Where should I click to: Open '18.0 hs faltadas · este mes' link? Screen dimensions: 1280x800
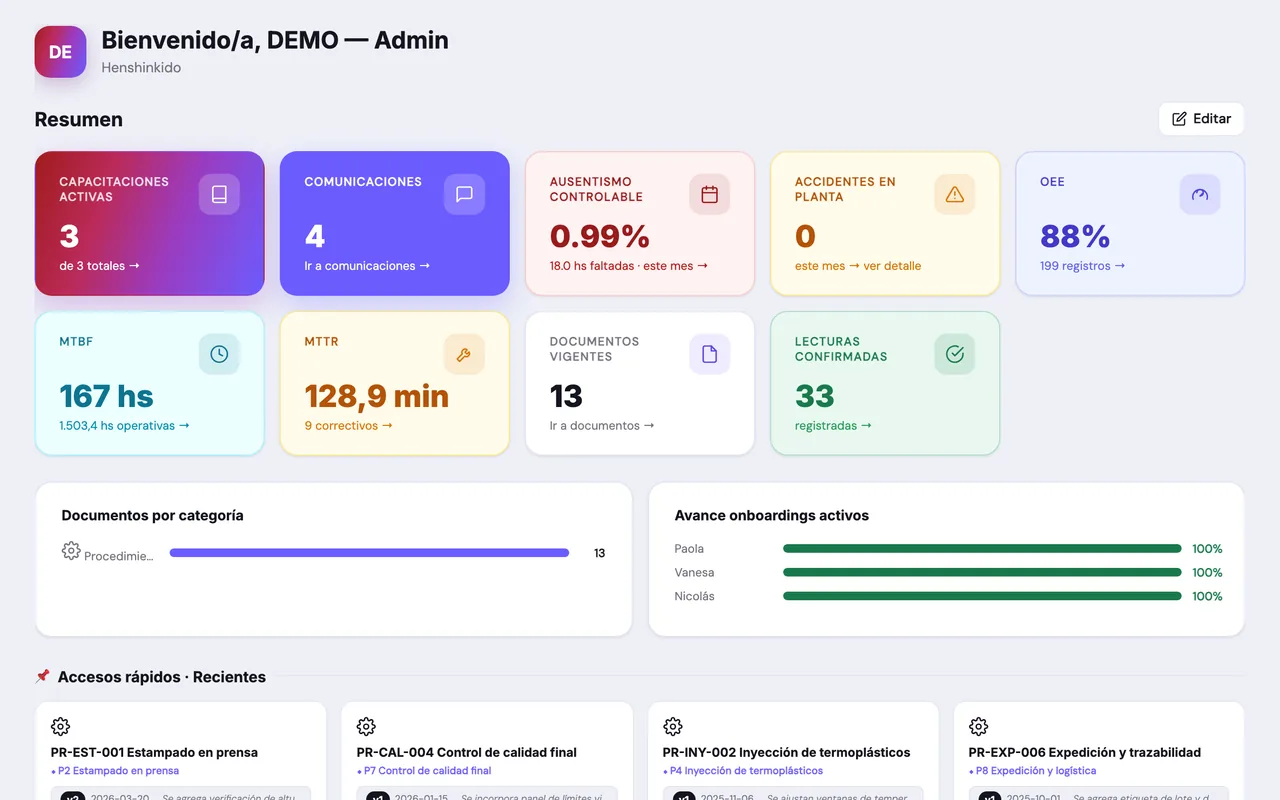click(x=629, y=266)
